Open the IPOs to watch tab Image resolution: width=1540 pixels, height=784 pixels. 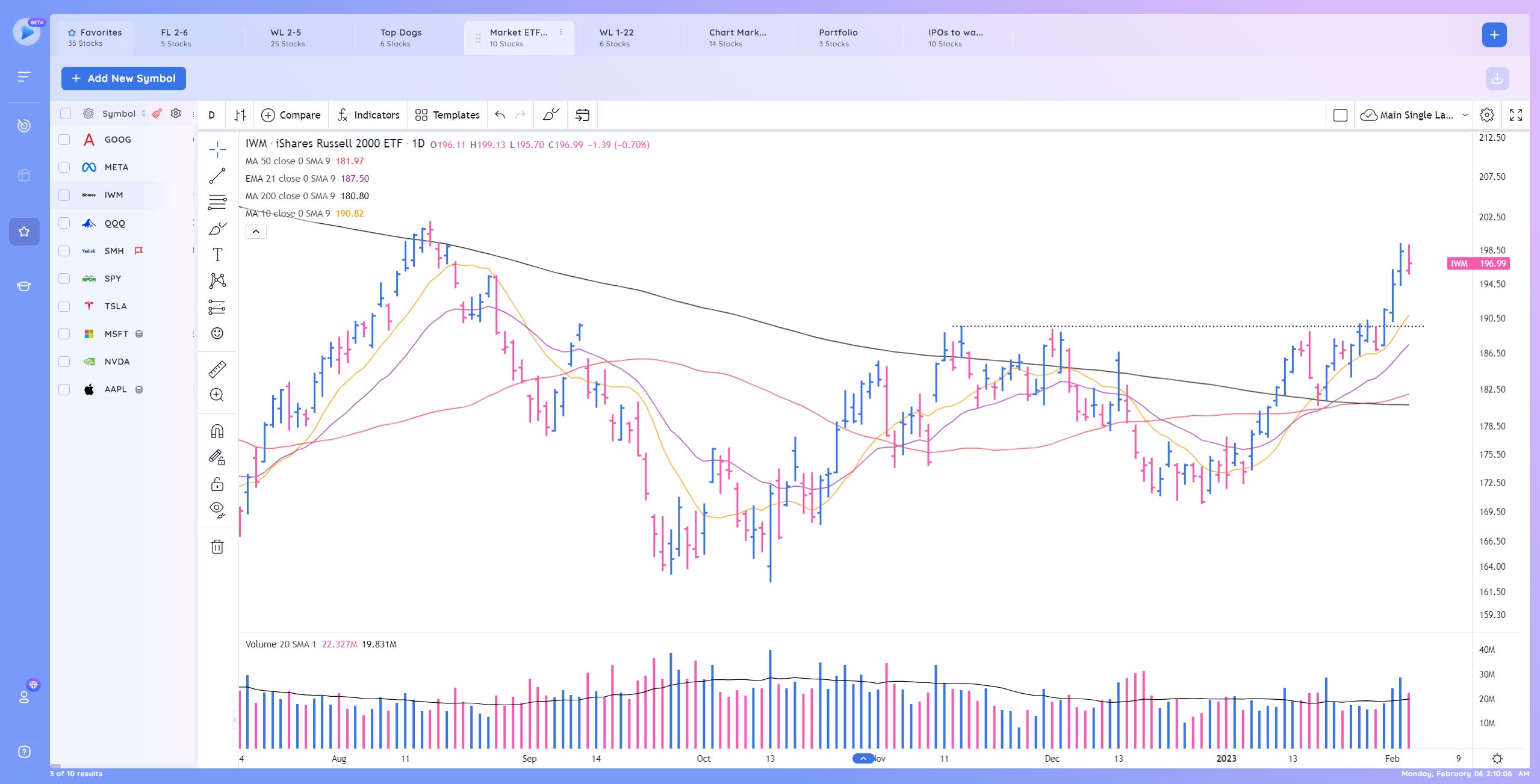(957, 37)
